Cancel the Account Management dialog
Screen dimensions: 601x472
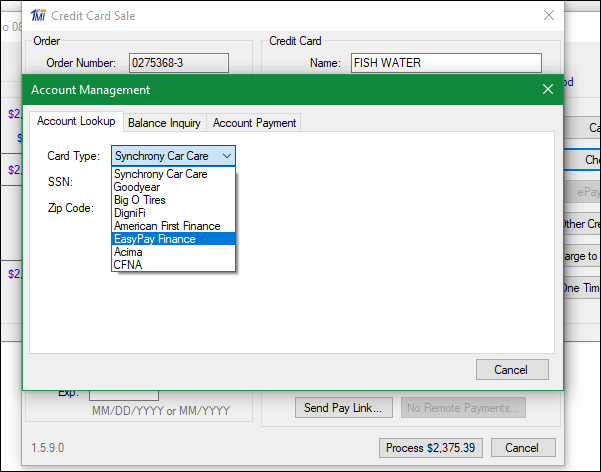pos(512,370)
